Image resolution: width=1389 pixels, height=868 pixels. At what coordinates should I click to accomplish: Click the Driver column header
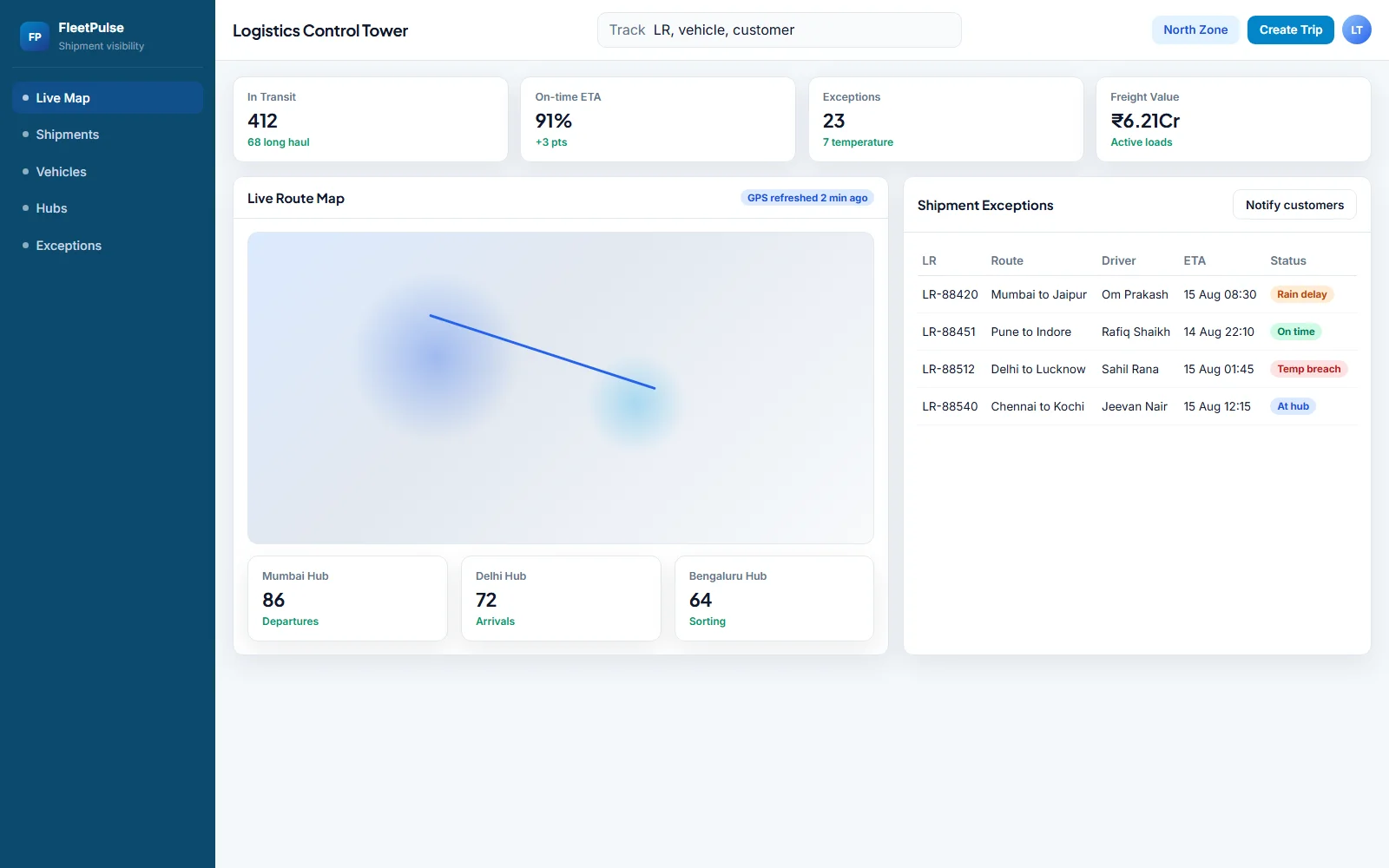click(x=1118, y=260)
